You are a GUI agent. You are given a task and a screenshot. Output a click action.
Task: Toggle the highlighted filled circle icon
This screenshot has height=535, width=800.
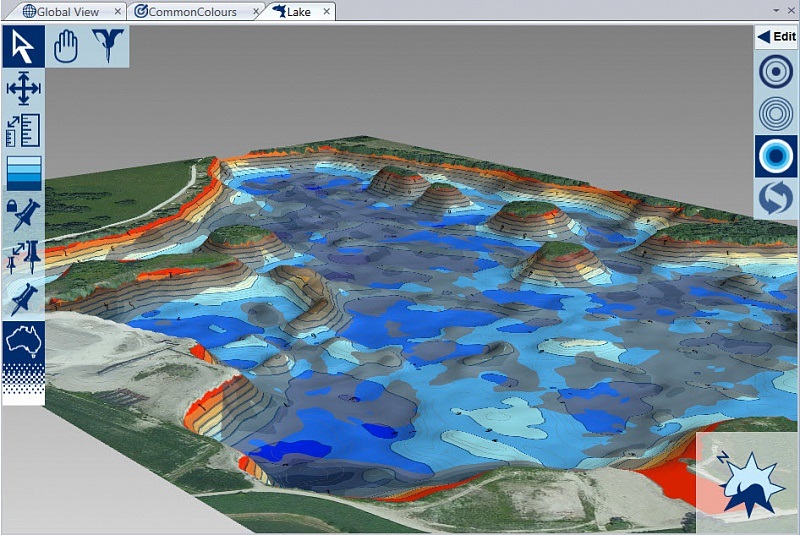click(776, 156)
